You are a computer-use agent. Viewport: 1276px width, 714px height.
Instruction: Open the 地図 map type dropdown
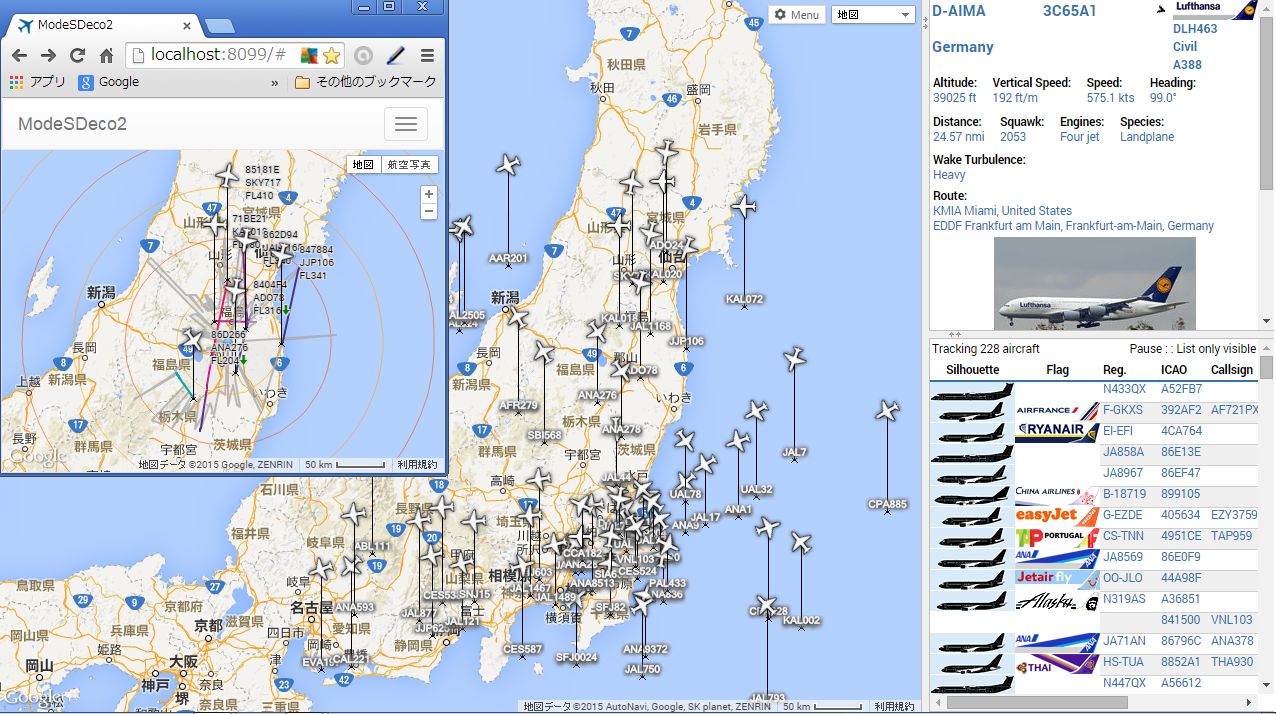(x=874, y=15)
